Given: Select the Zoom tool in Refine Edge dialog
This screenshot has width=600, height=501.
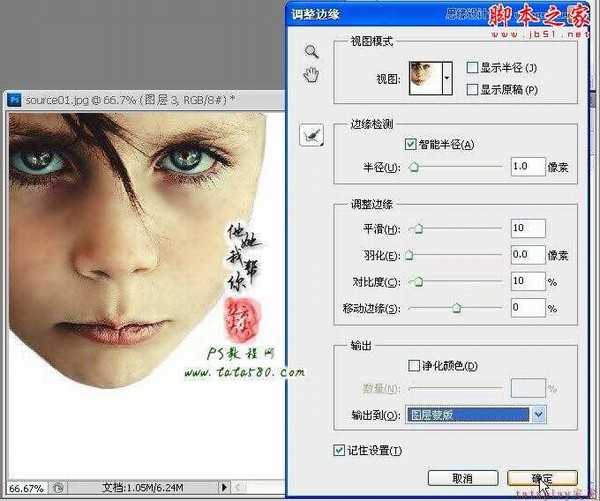Looking at the screenshot, I should pyautogui.click(x=312, y=51).
